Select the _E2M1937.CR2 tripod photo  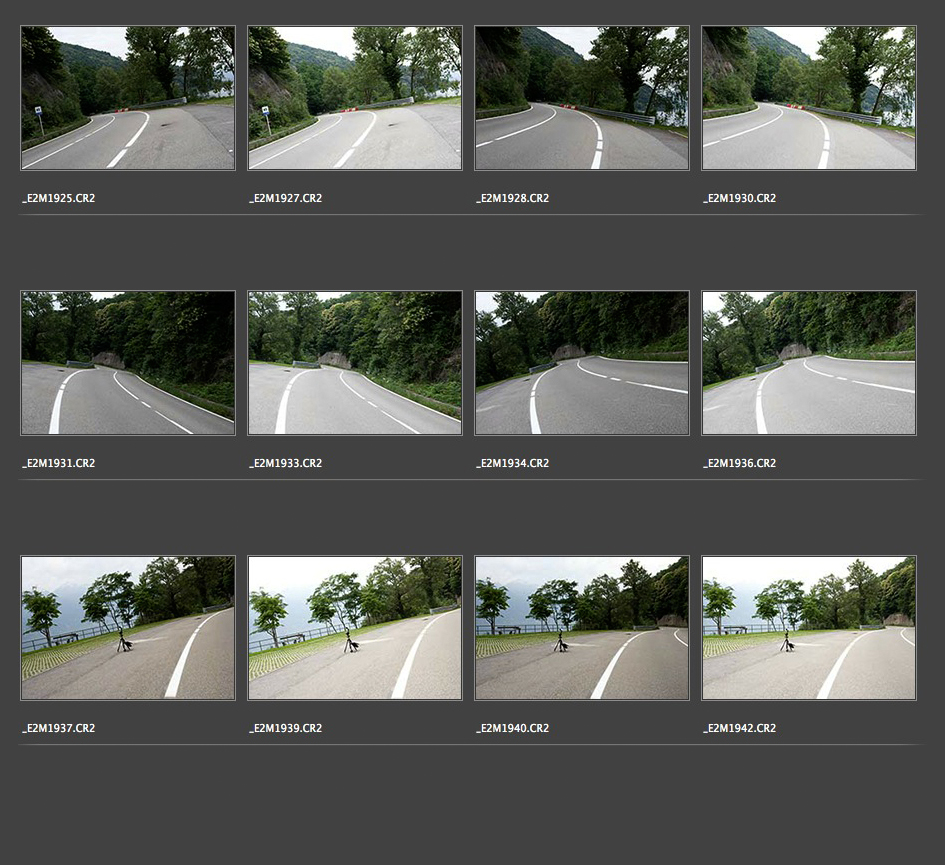[x=128, y=628]
